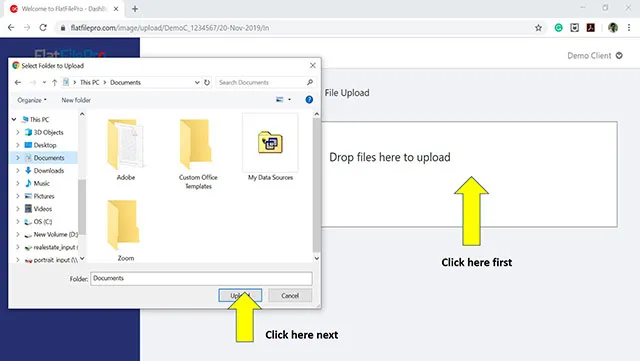Create a New folder

pyautogui.click(x=76, y=100)
